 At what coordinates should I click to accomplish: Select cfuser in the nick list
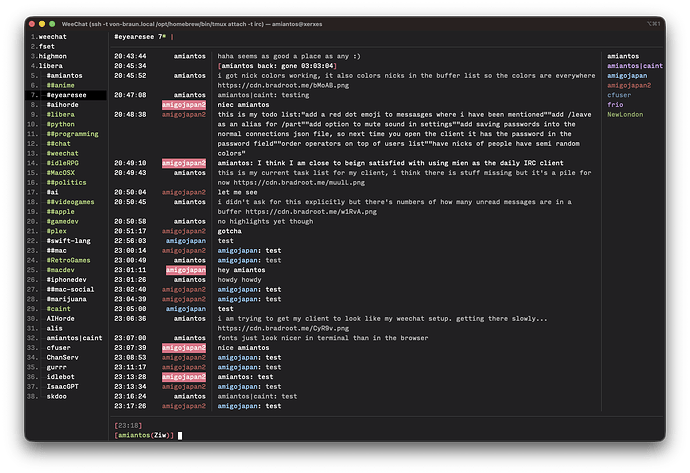[x=619, y=95]
